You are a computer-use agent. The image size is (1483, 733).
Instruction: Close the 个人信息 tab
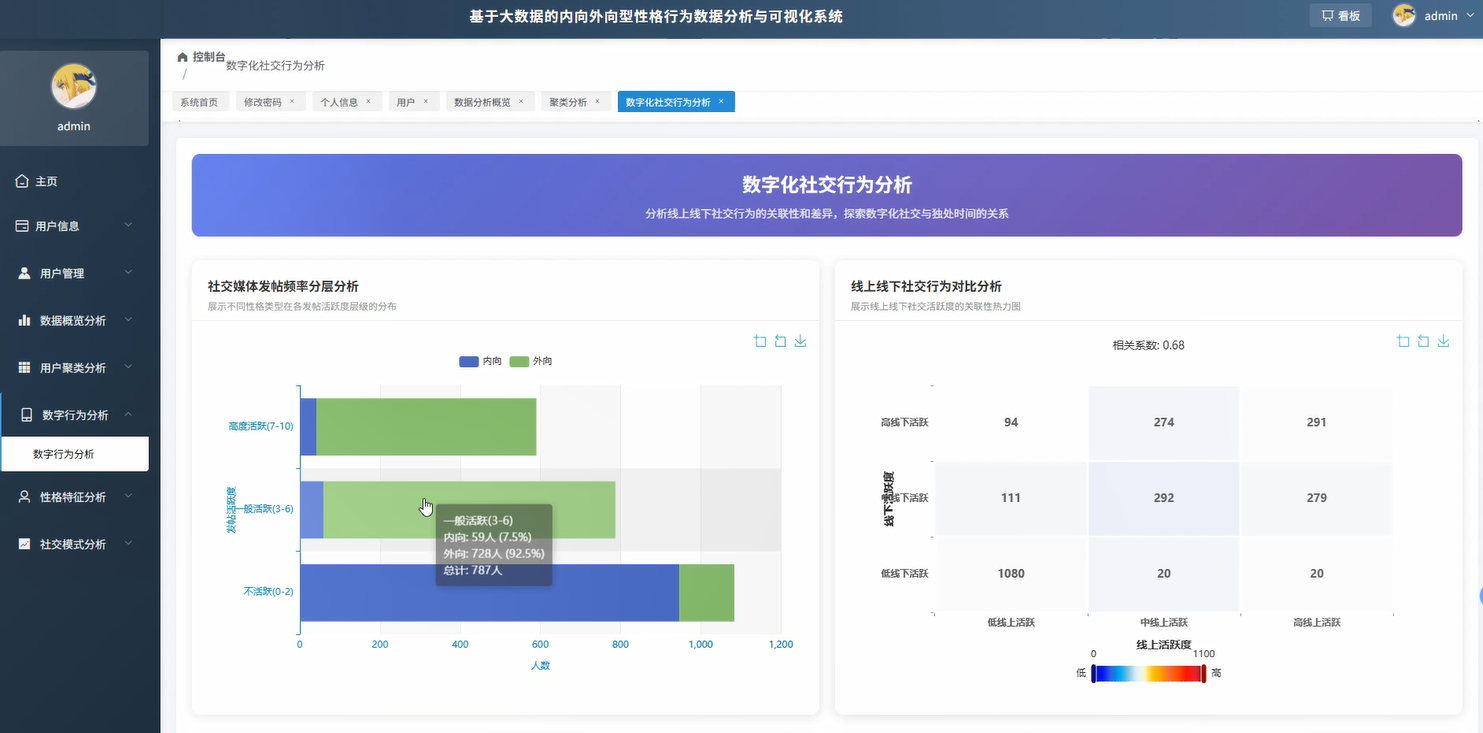pos(368,101)
